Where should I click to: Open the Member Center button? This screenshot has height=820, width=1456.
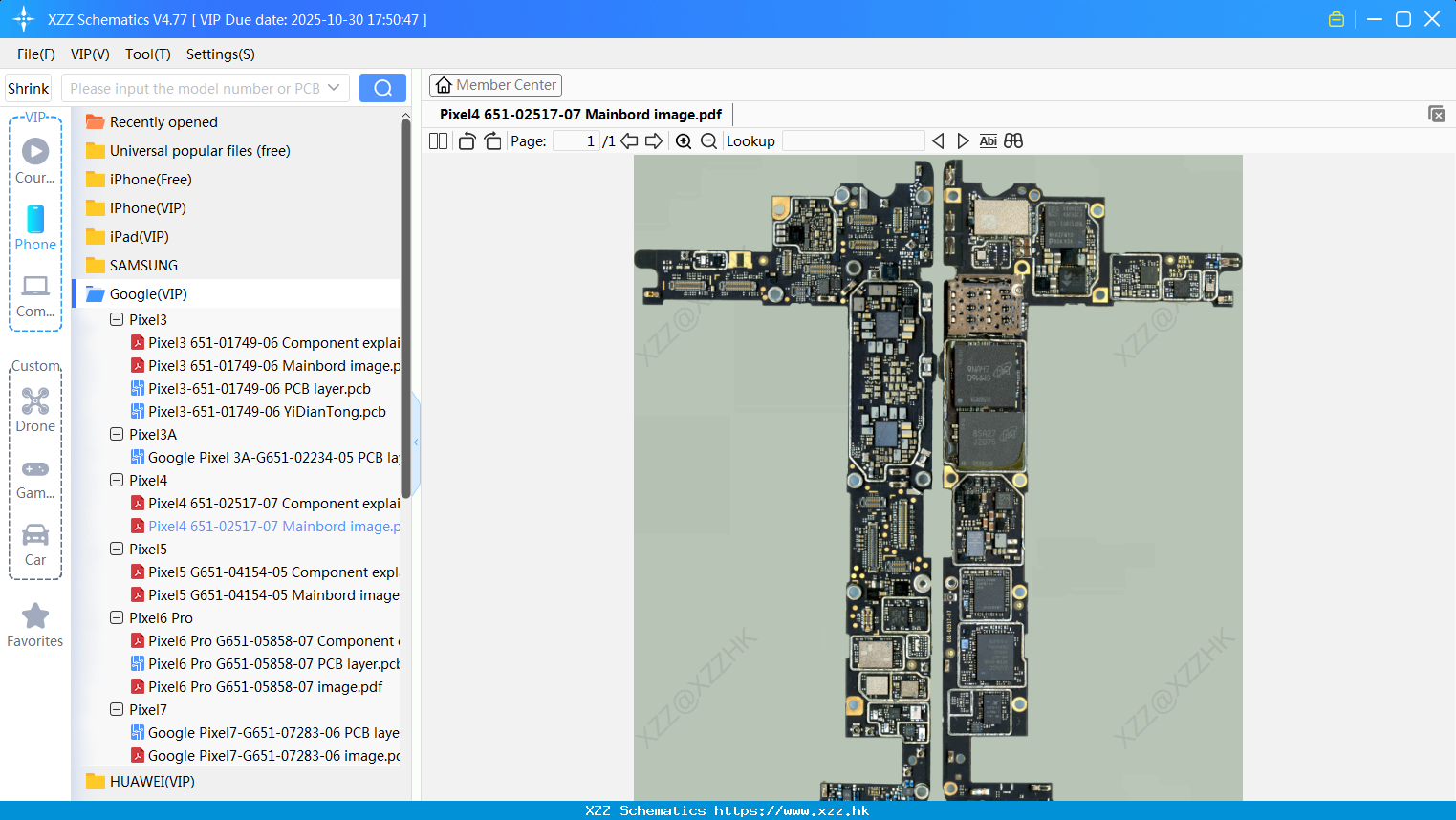tap(495, 85)
